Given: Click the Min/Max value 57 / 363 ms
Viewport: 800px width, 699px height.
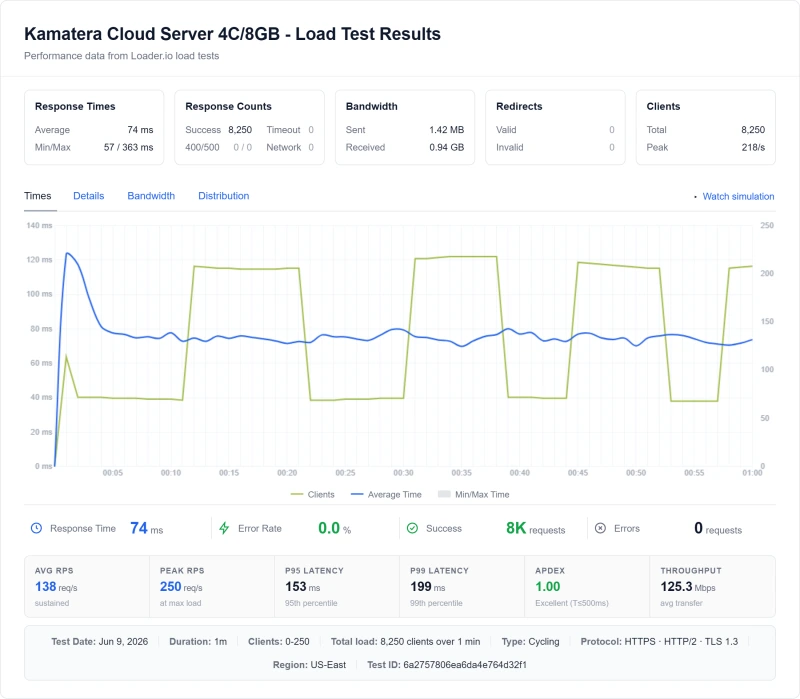Looking at the screenshot, I should tap(129, 147).
